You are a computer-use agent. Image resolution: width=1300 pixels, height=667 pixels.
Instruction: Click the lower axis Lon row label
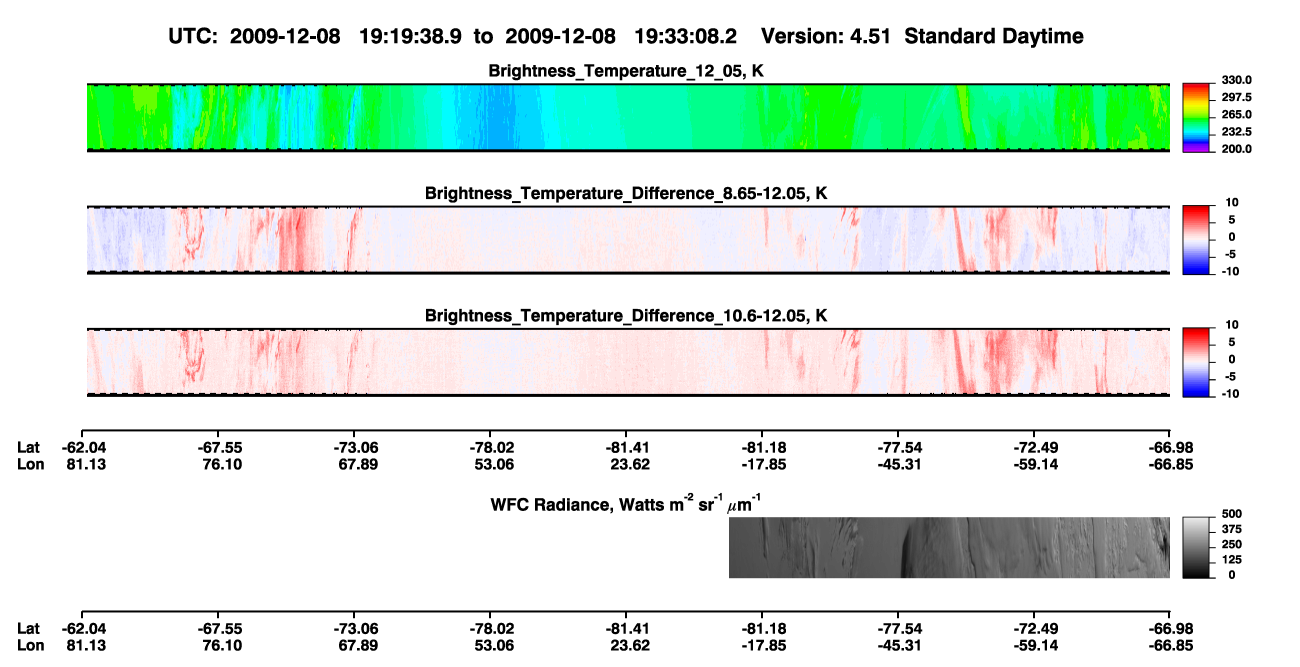30,645
